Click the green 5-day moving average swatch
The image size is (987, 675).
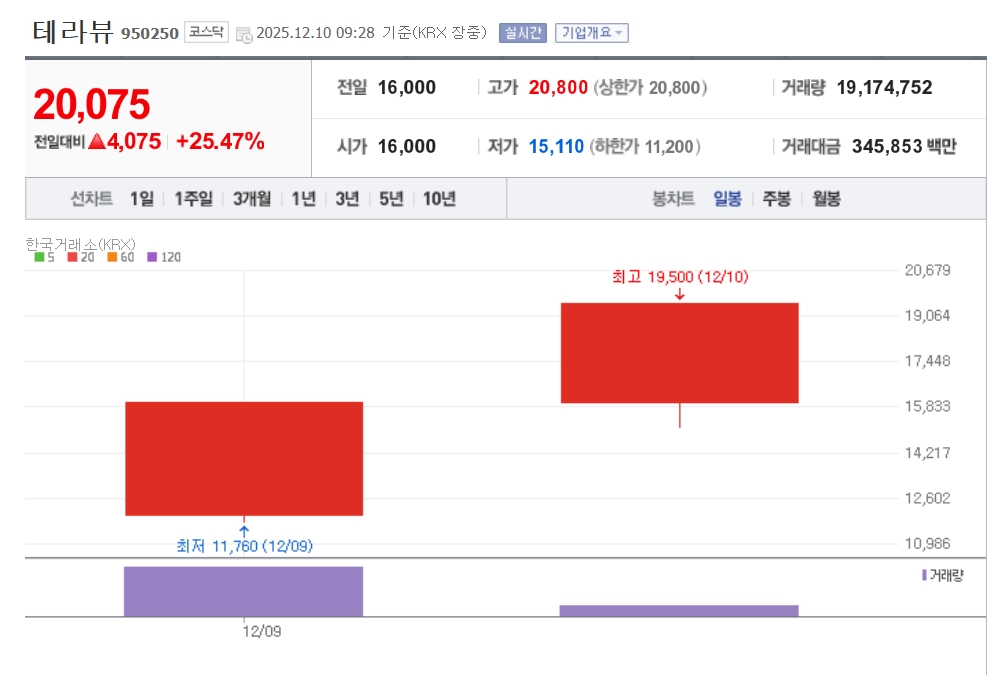click(39, 257)
